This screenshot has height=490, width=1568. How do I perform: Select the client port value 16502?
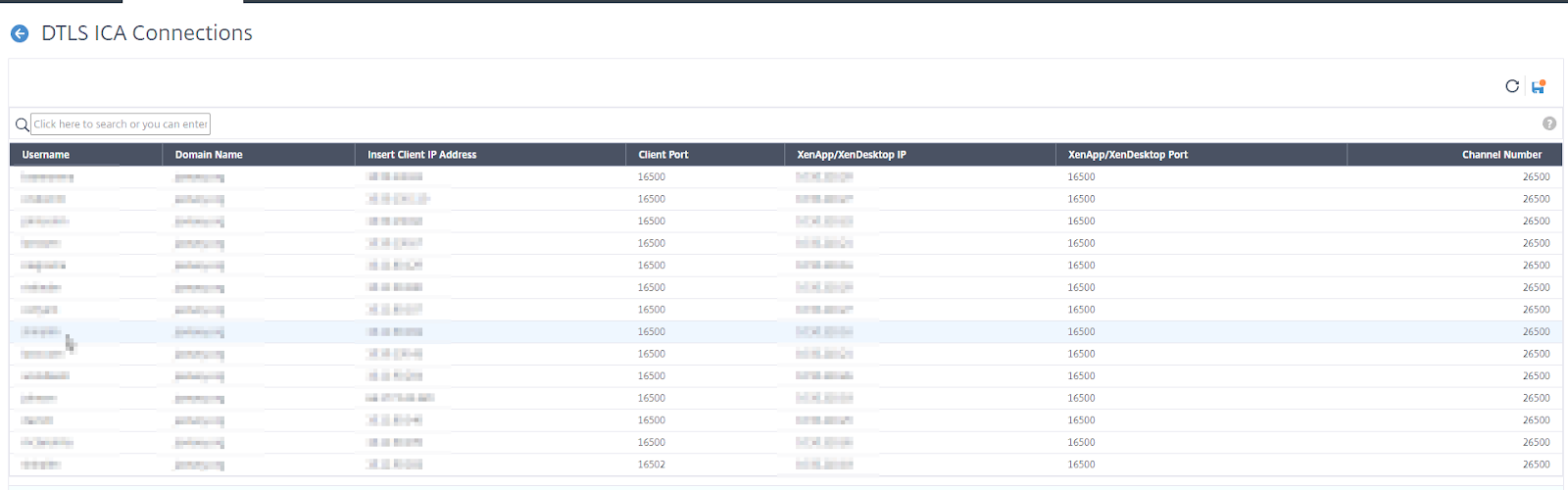[x=652, y=465]
